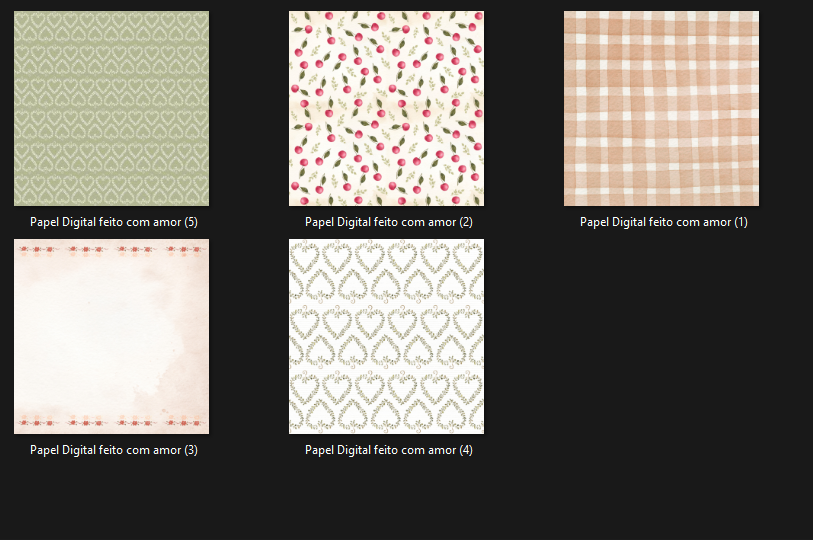The width and height of the screenshot is (813, 540).
Task: Pick the image above the label ending in (1)
Action: pyautogui.click(x=661, y=108)
